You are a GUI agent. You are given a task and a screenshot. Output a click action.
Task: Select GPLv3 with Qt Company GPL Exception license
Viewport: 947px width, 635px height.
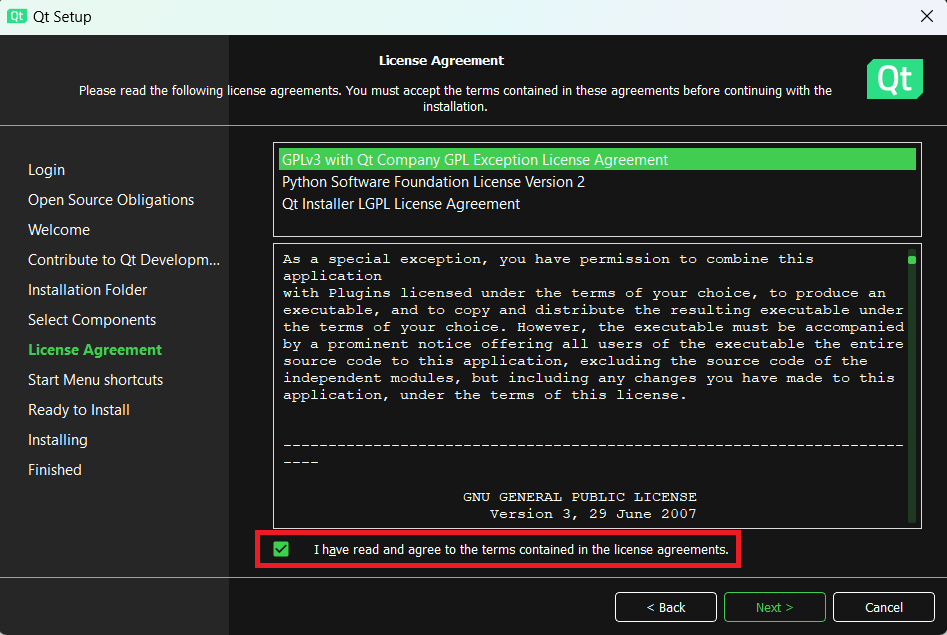597,160
